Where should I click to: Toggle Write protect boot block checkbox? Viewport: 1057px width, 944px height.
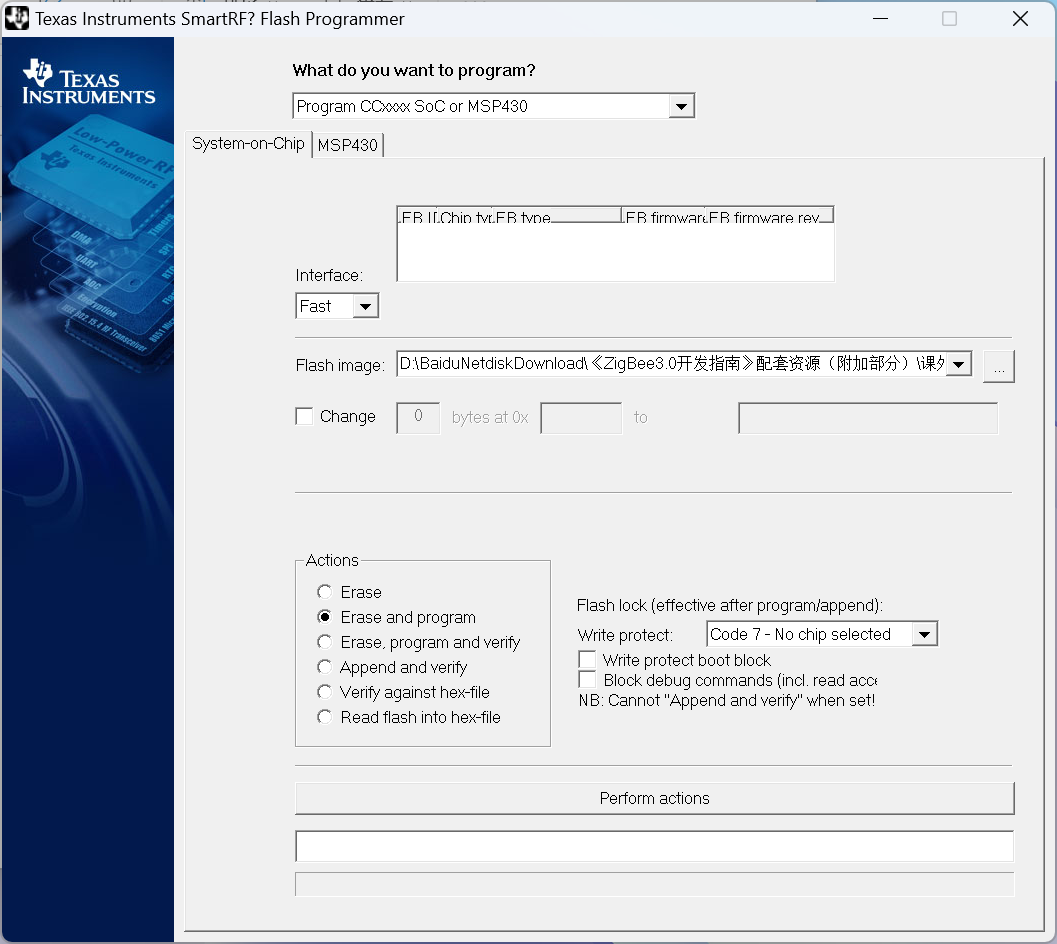587,660
